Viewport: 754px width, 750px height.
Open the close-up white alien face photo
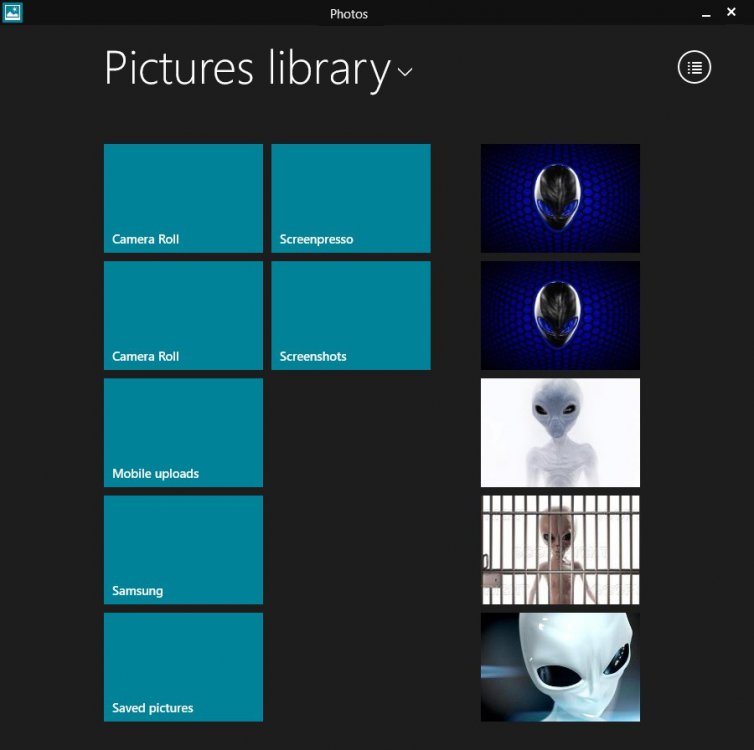coord(560,666)
